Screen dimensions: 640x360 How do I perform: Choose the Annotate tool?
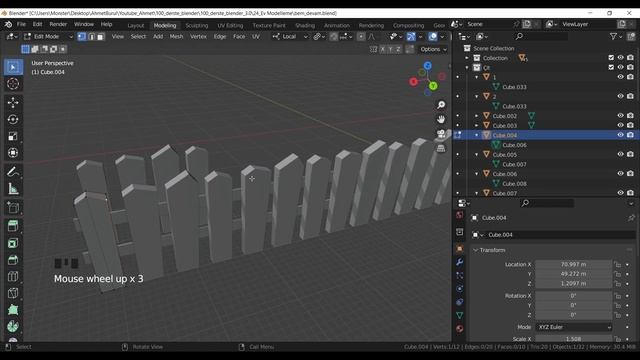point(13,171)
